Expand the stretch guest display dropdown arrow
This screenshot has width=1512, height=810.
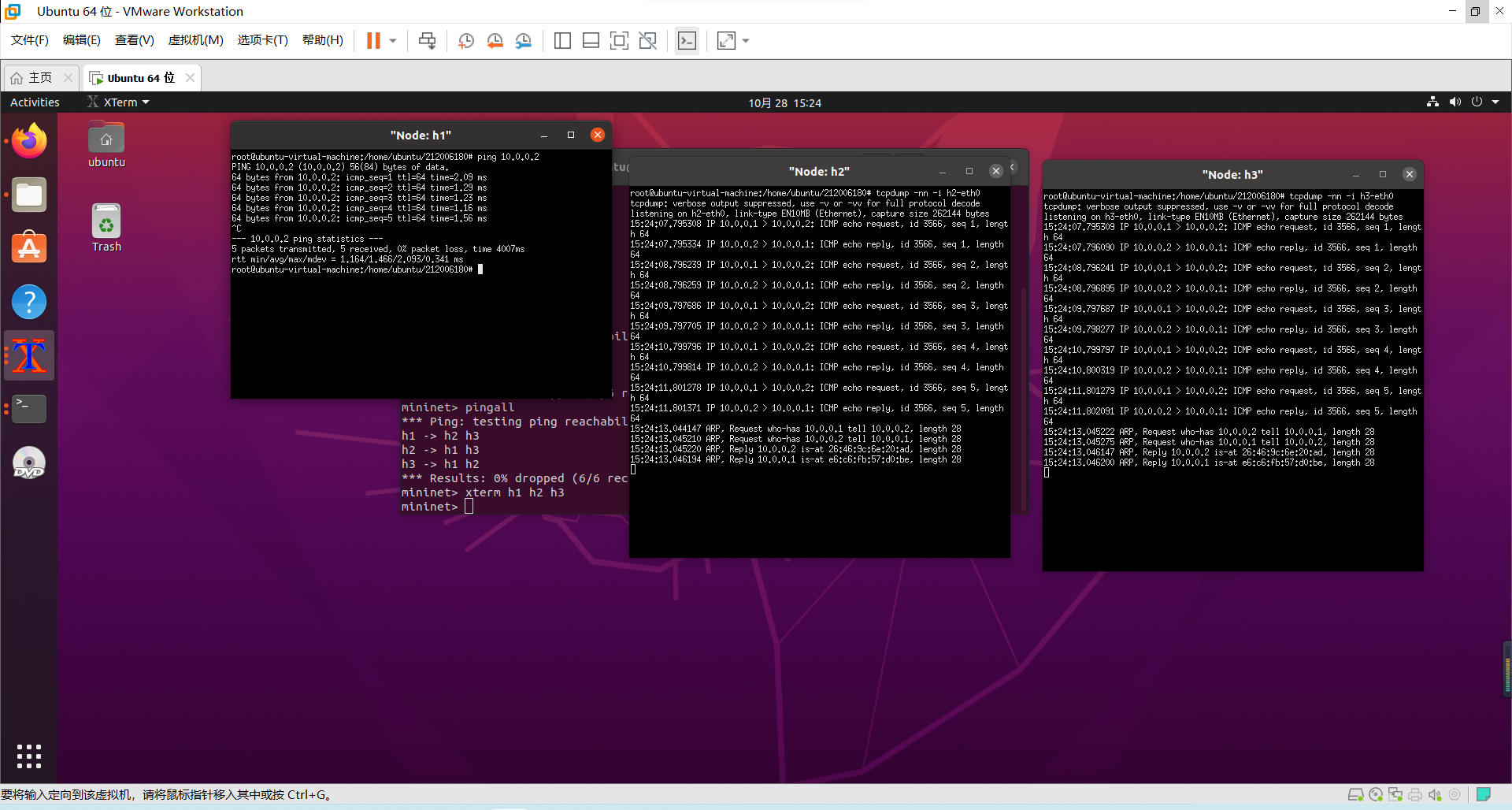[746, 41]
